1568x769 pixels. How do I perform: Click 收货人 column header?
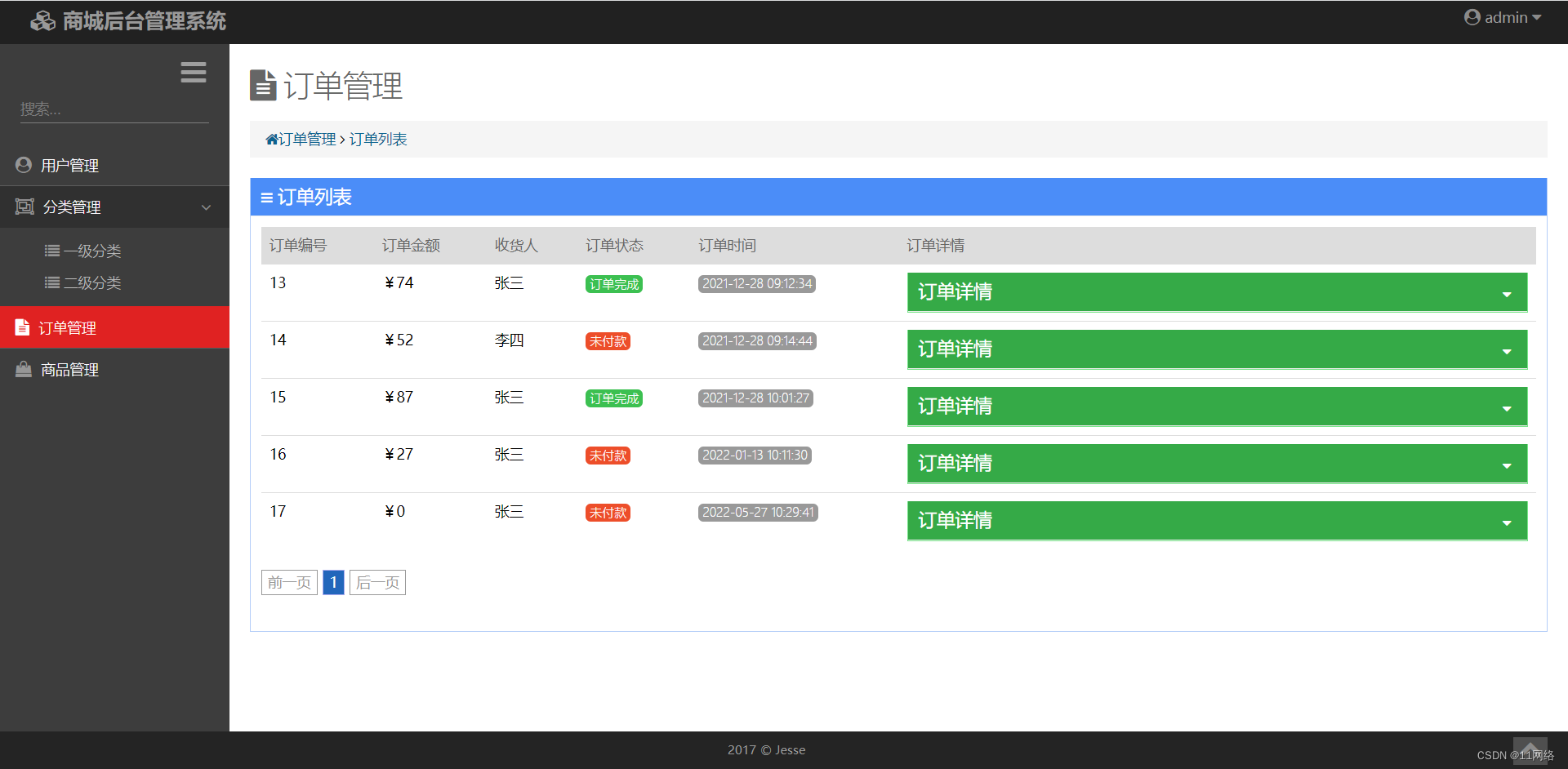click(x=516, y=246)
